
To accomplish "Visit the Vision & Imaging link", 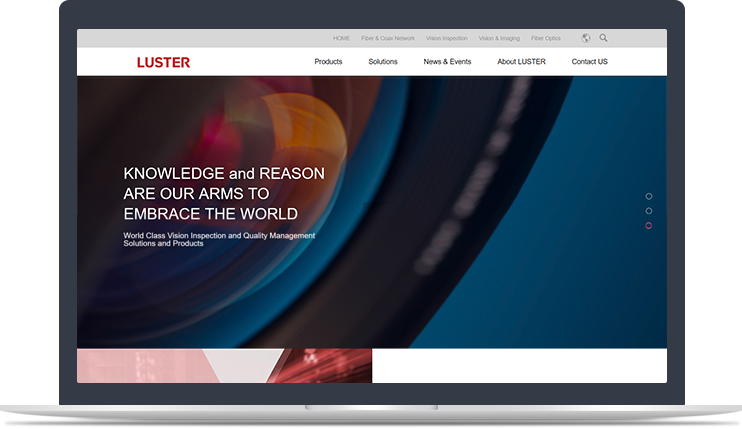I will point(499,38).
